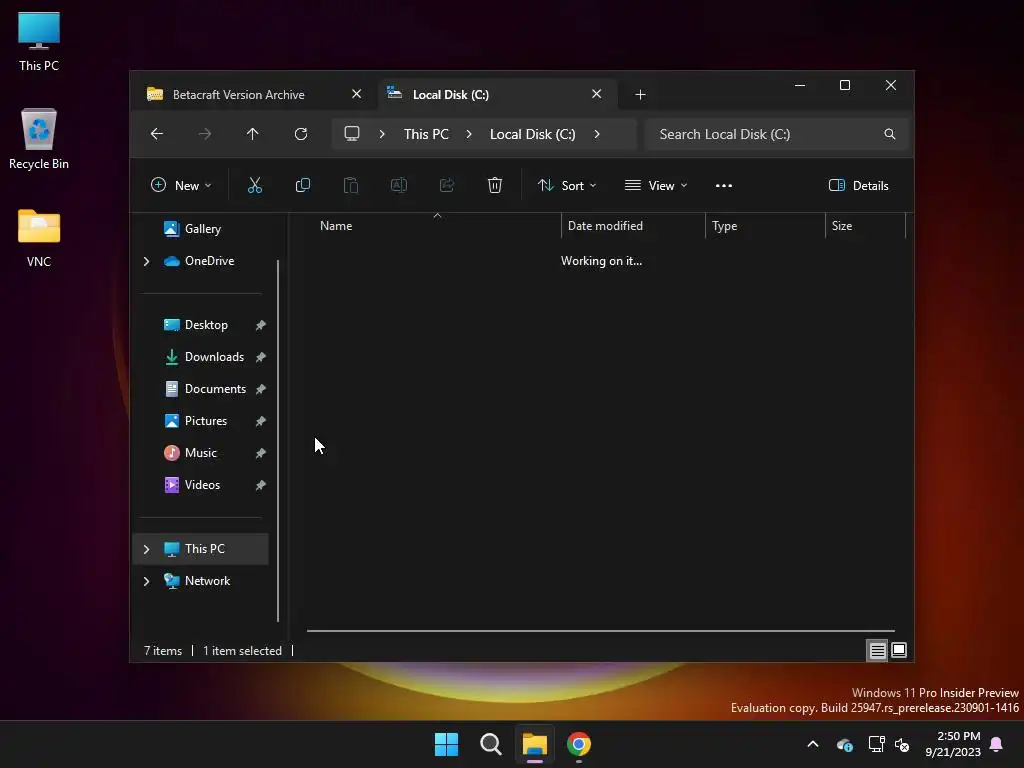
Task: Go back with the left arrow
Action: point(157,134)
